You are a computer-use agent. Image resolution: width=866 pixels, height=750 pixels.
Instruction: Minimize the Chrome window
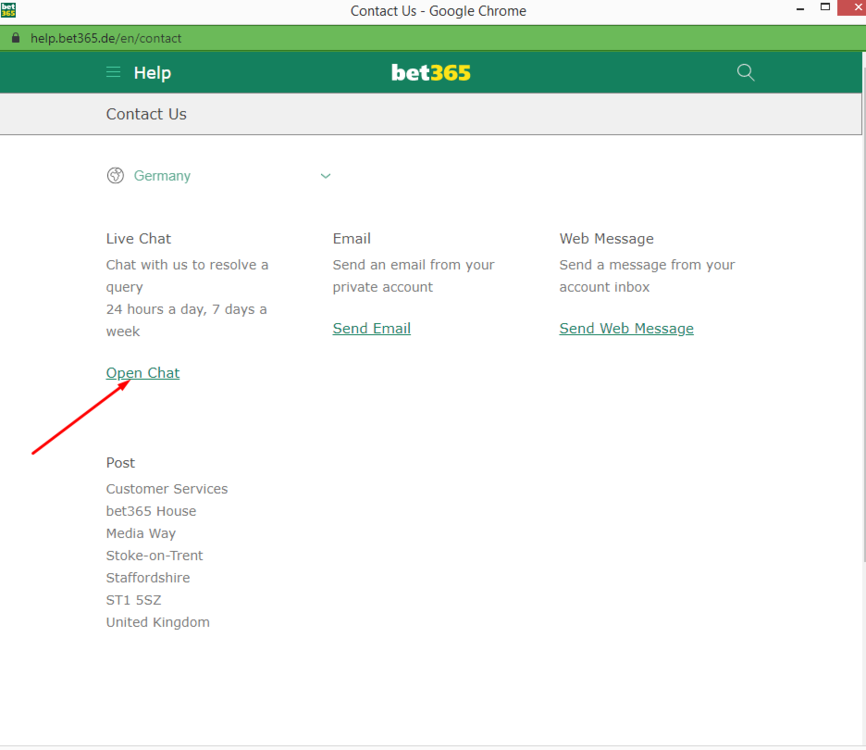tap(797, 8)
